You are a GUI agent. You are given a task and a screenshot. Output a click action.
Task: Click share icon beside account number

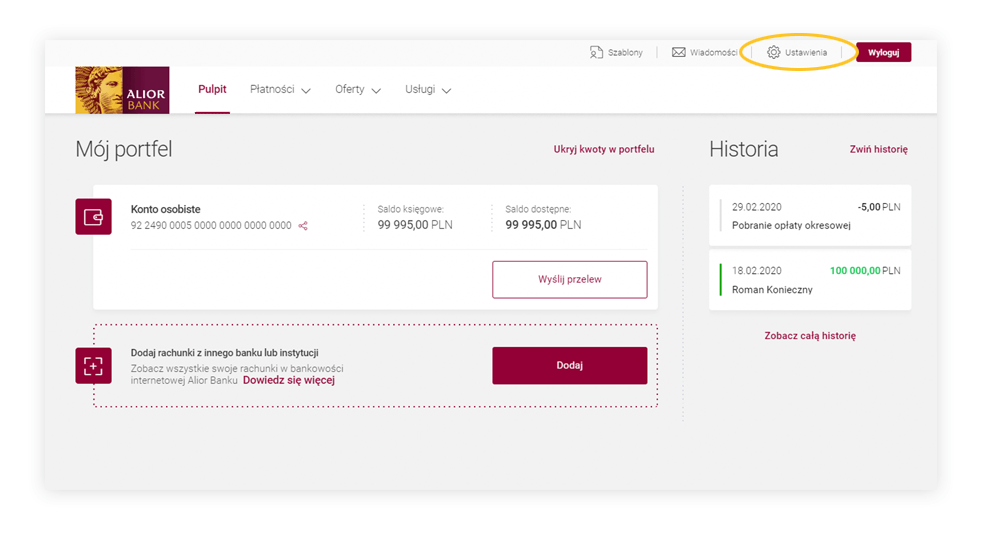(303, 226)
